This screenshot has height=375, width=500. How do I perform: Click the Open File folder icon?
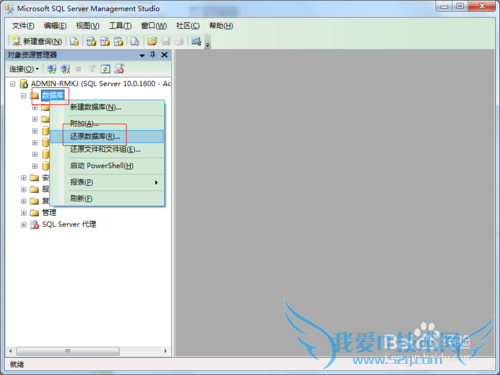[152, 41]
